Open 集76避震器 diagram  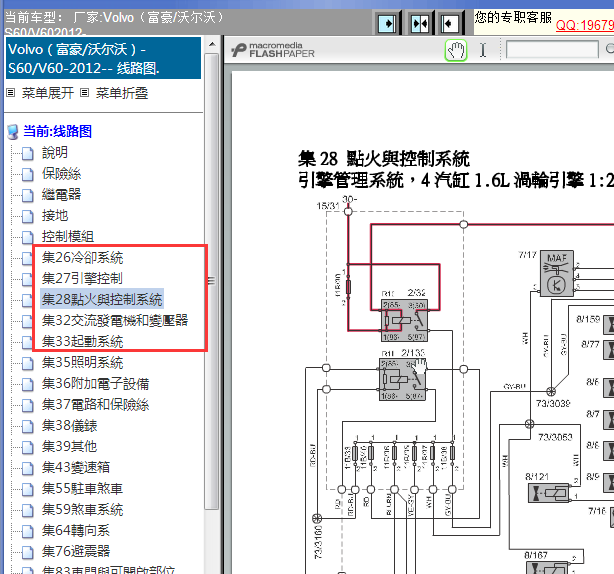[76, 551]
